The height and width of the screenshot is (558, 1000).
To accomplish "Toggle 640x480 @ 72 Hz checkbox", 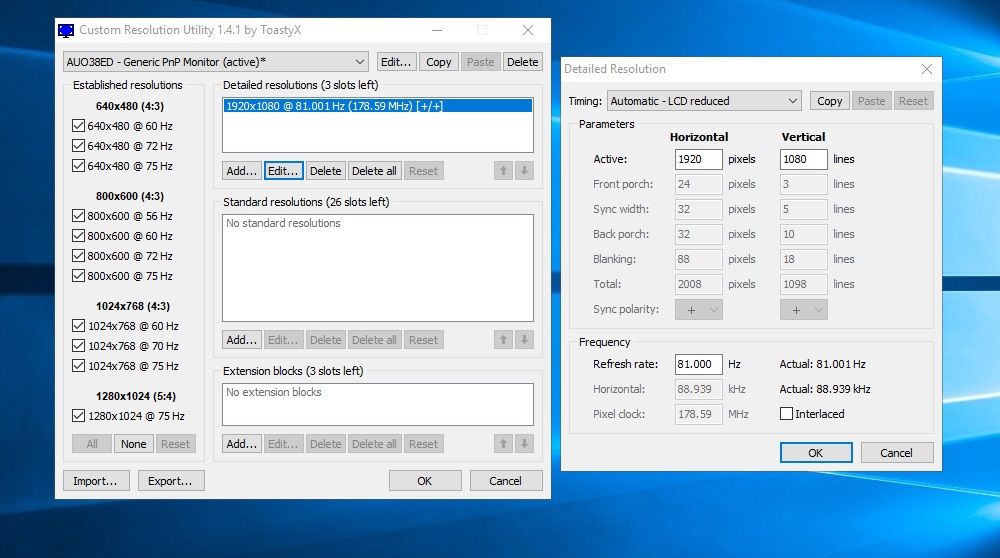I will [78, 145].
